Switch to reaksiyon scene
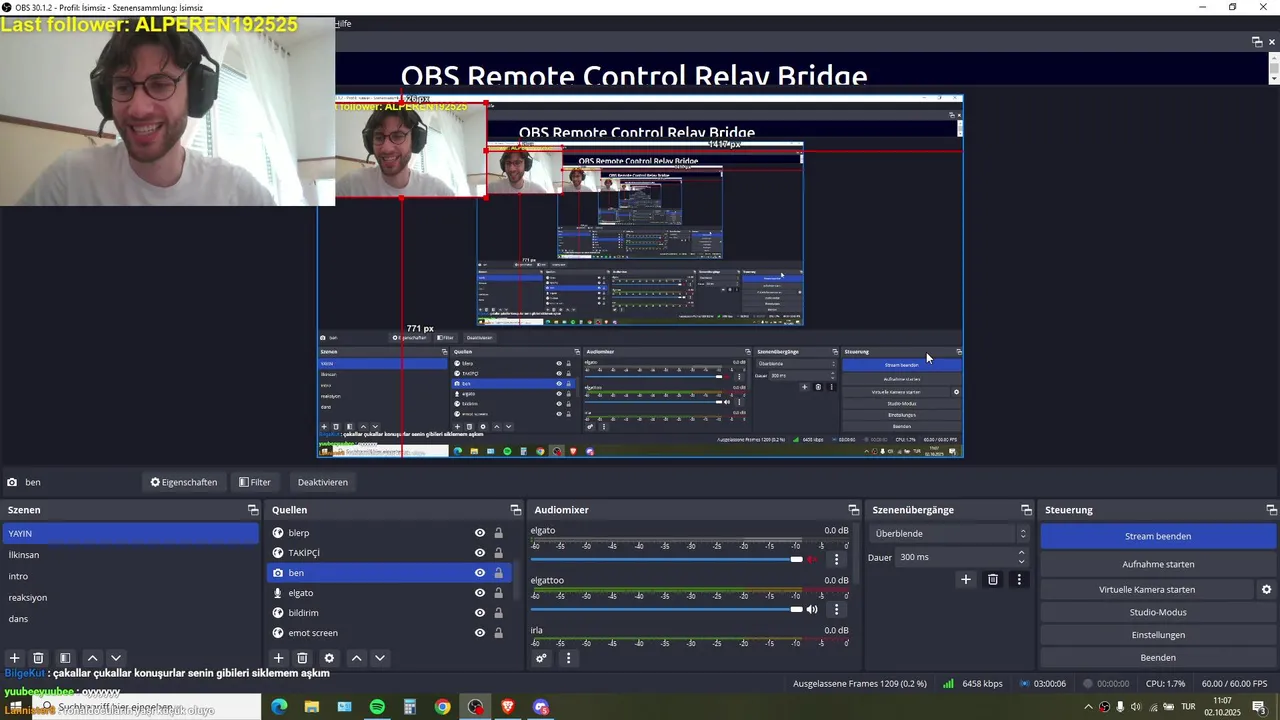This screenshot has width=1280, height=720. click(x=131, y=597)
